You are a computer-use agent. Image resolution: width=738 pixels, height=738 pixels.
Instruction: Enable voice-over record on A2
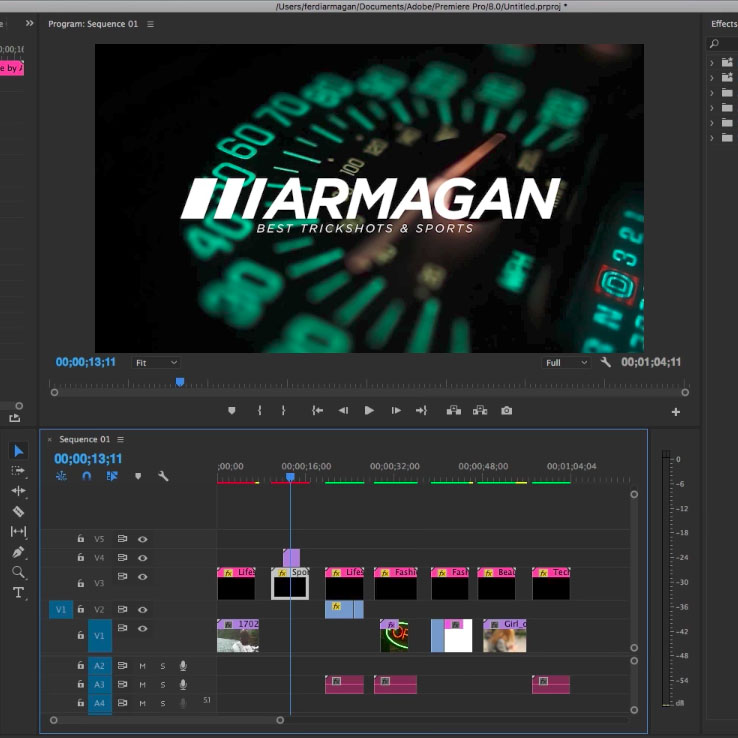click(183, 666)
